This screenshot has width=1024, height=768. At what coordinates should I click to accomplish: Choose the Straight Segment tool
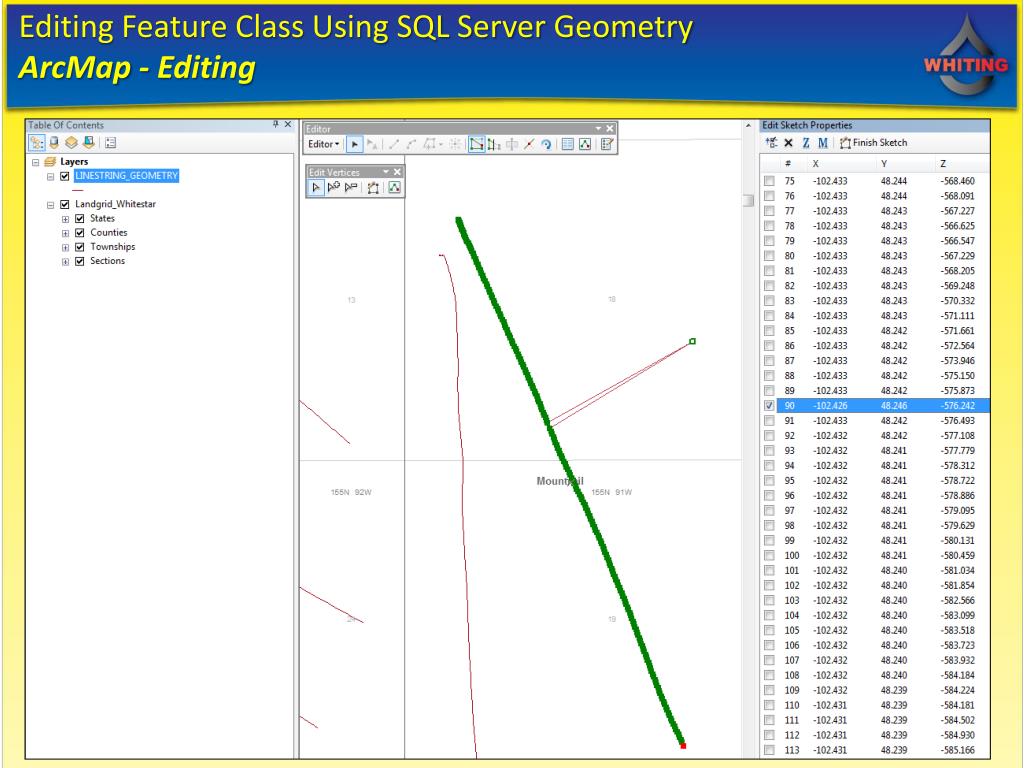click(394, 144)
